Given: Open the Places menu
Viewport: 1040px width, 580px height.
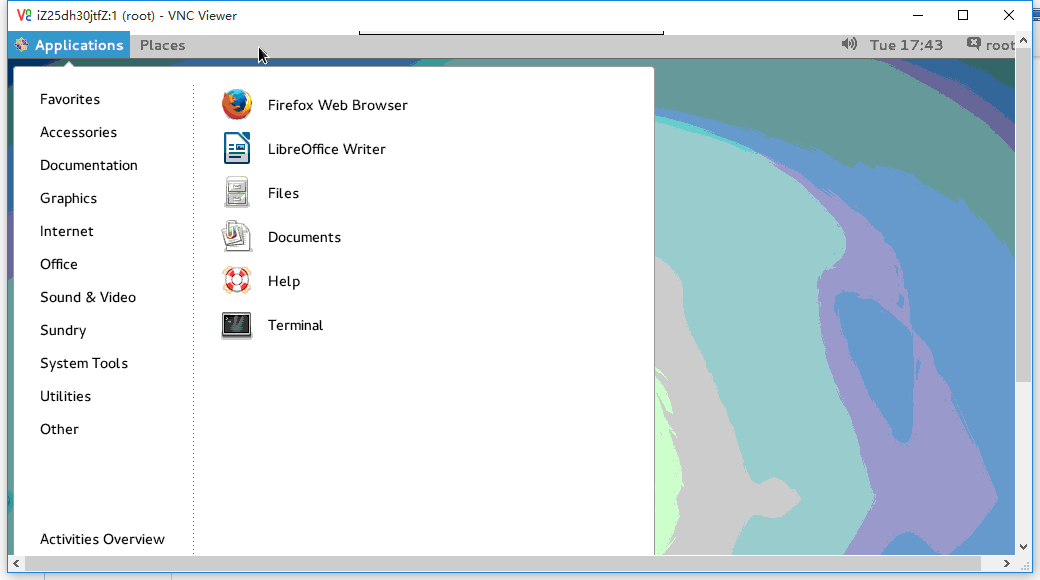Looking at the screenshot, I should pyautogui.click(x=162, y=45).
